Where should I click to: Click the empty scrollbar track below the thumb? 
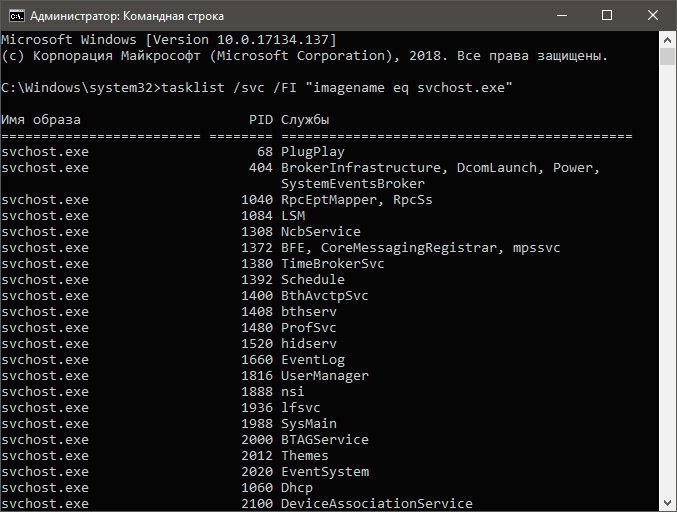[x=668, y=300]
